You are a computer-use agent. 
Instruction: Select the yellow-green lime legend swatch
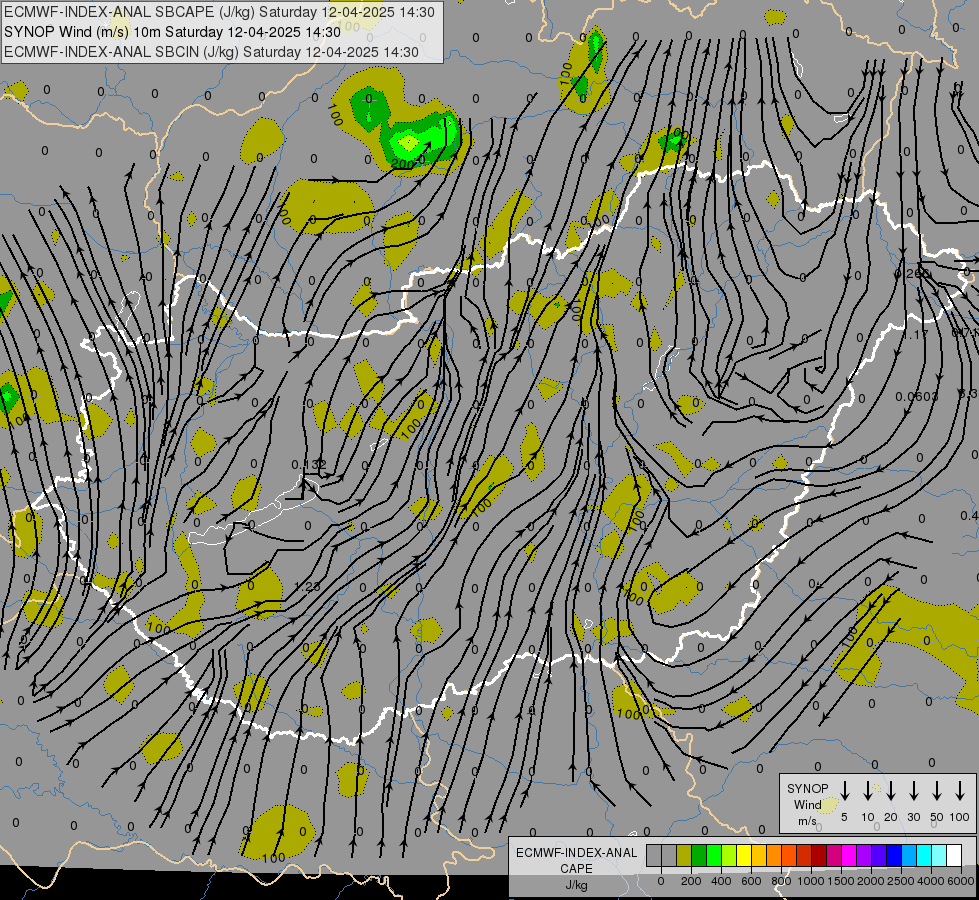coord(729,855)
